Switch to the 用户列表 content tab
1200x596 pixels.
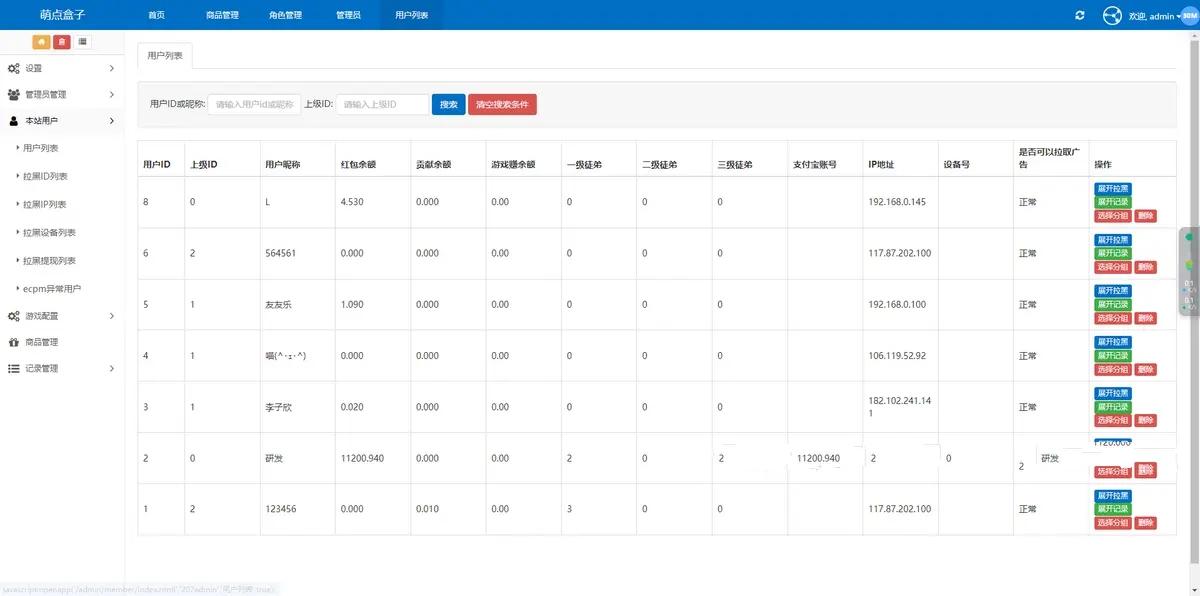coord(165,56)
